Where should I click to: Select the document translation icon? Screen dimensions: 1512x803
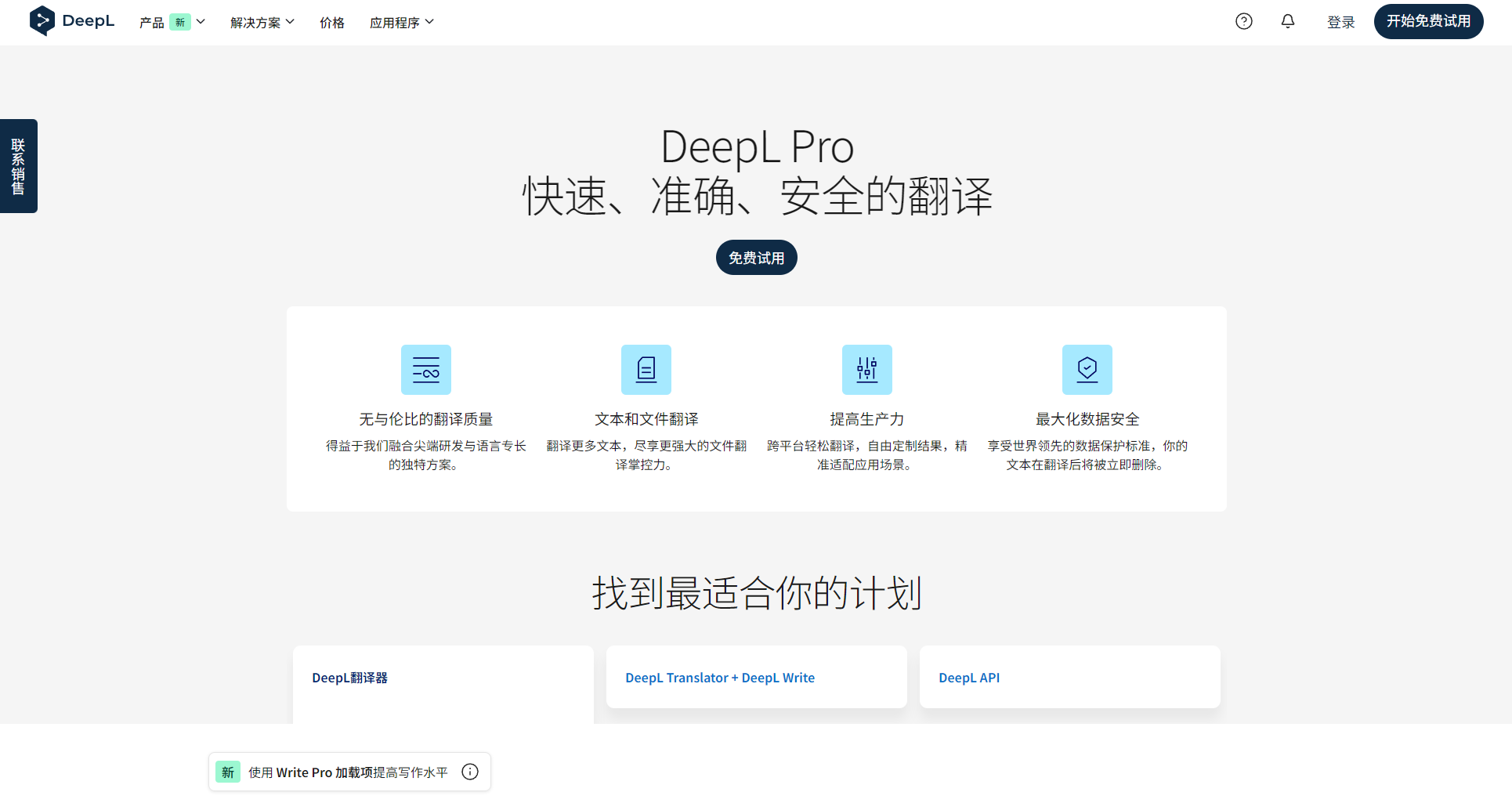pyautogui.click(x=646, y=369)
